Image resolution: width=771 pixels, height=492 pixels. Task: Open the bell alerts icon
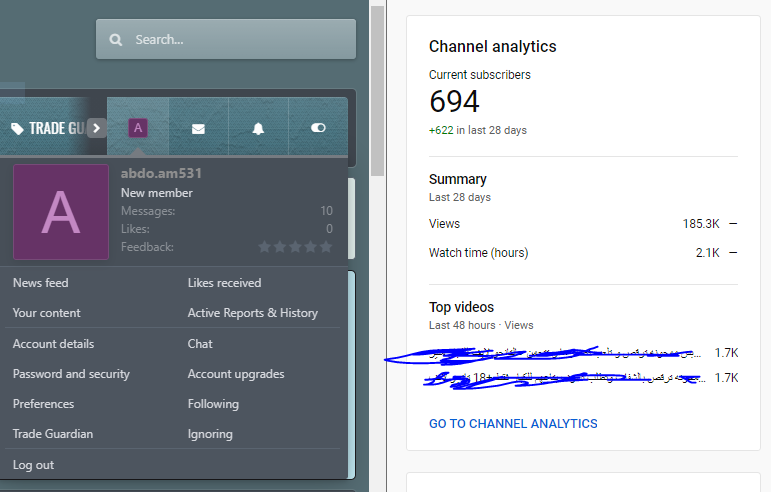[258, 128]
